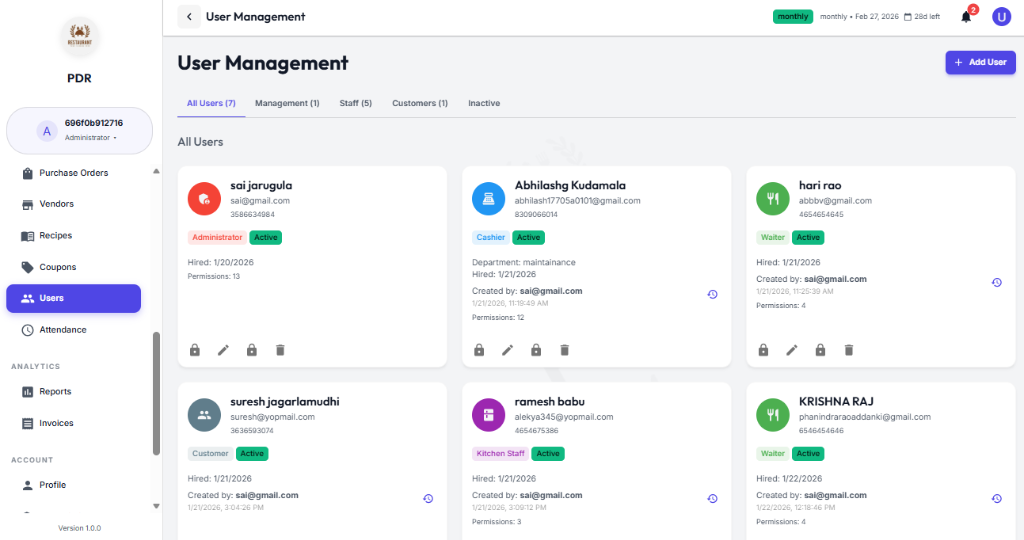This screenshot has height=540, width=1024.
Task: Switch to the Management (1) tab
Action: click(287, 103)
